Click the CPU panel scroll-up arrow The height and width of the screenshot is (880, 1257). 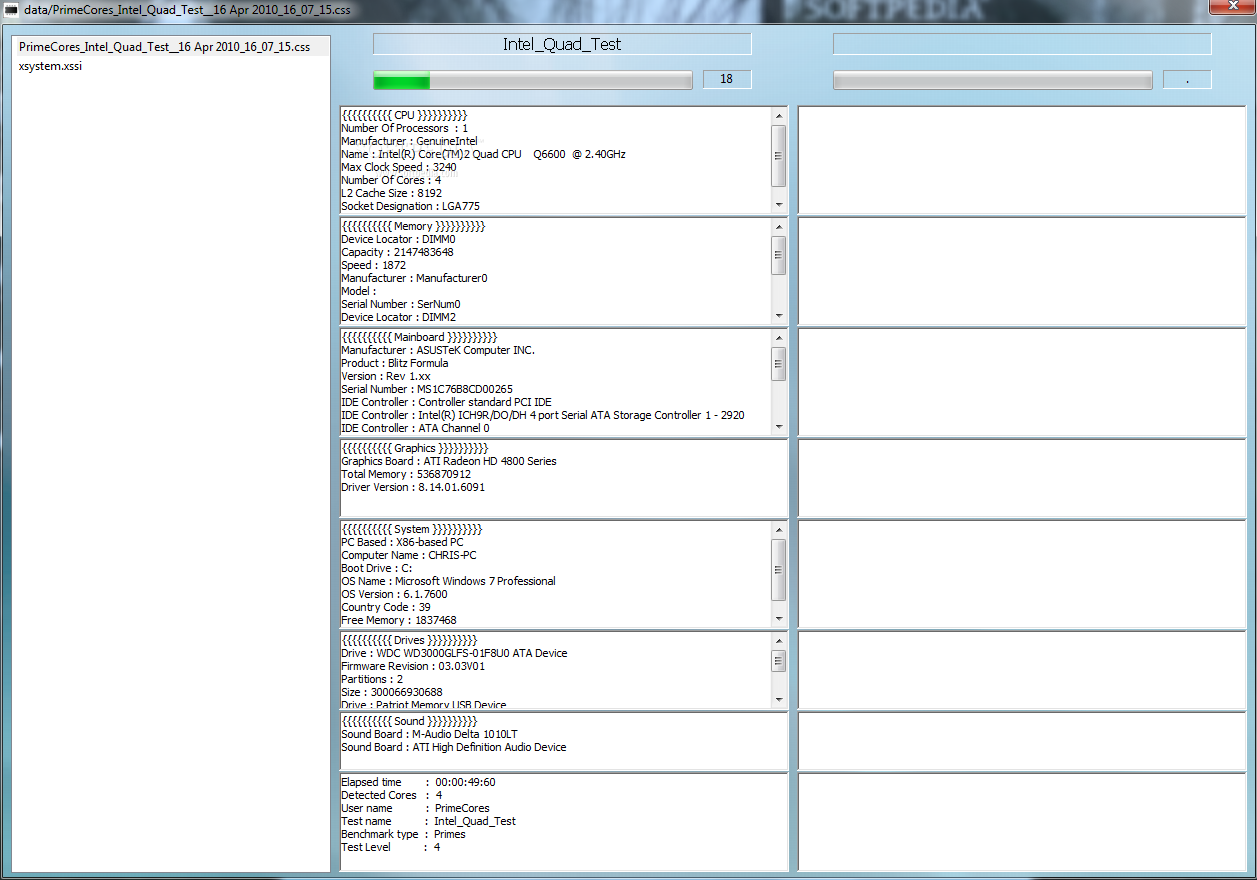779,115
